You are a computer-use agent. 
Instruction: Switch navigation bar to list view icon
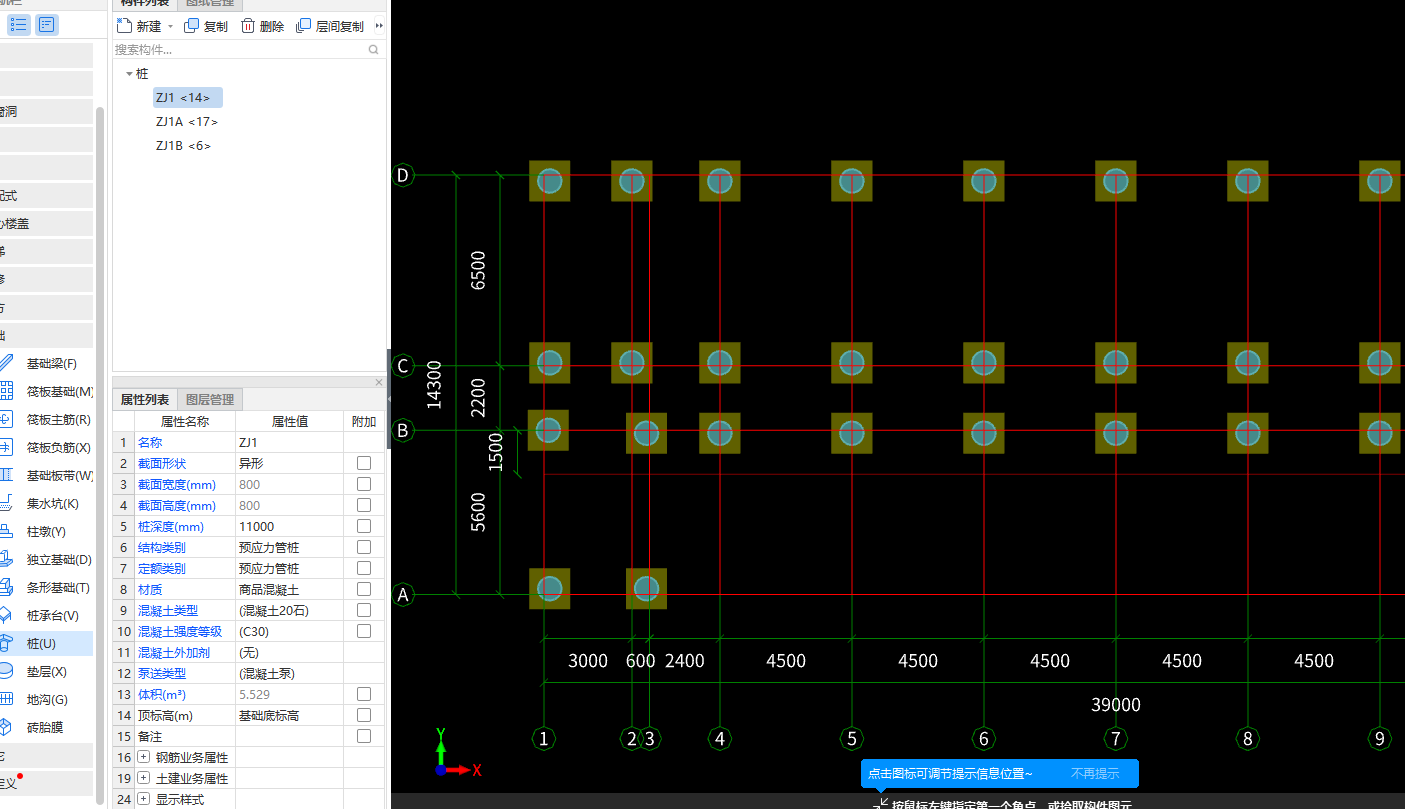(18, 25)
